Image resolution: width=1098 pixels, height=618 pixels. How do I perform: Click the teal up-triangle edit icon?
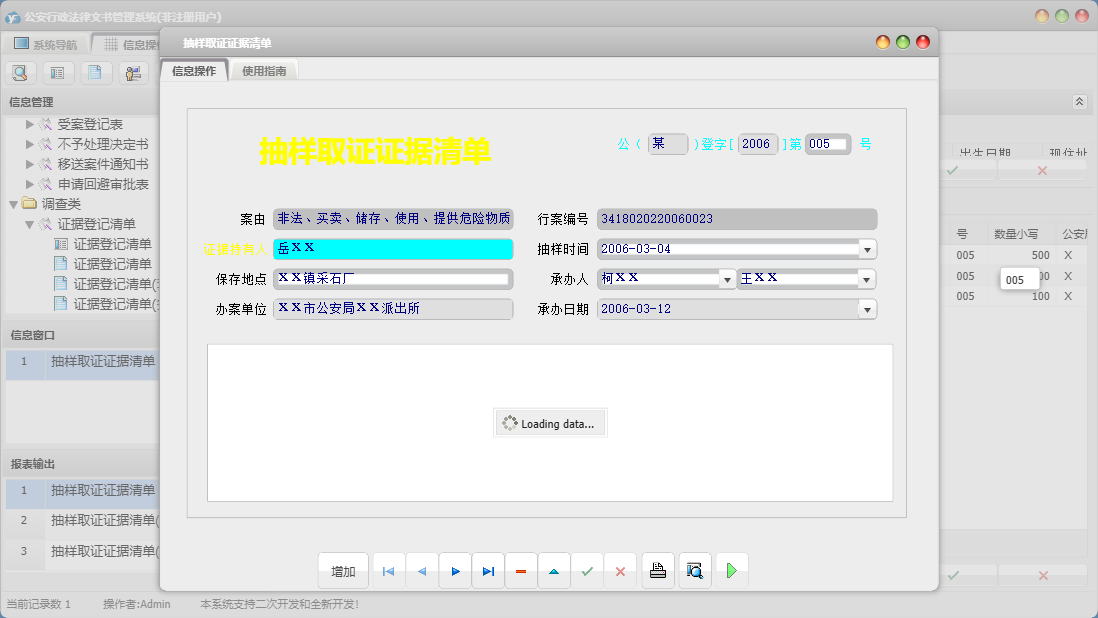(x=554, y=571)
